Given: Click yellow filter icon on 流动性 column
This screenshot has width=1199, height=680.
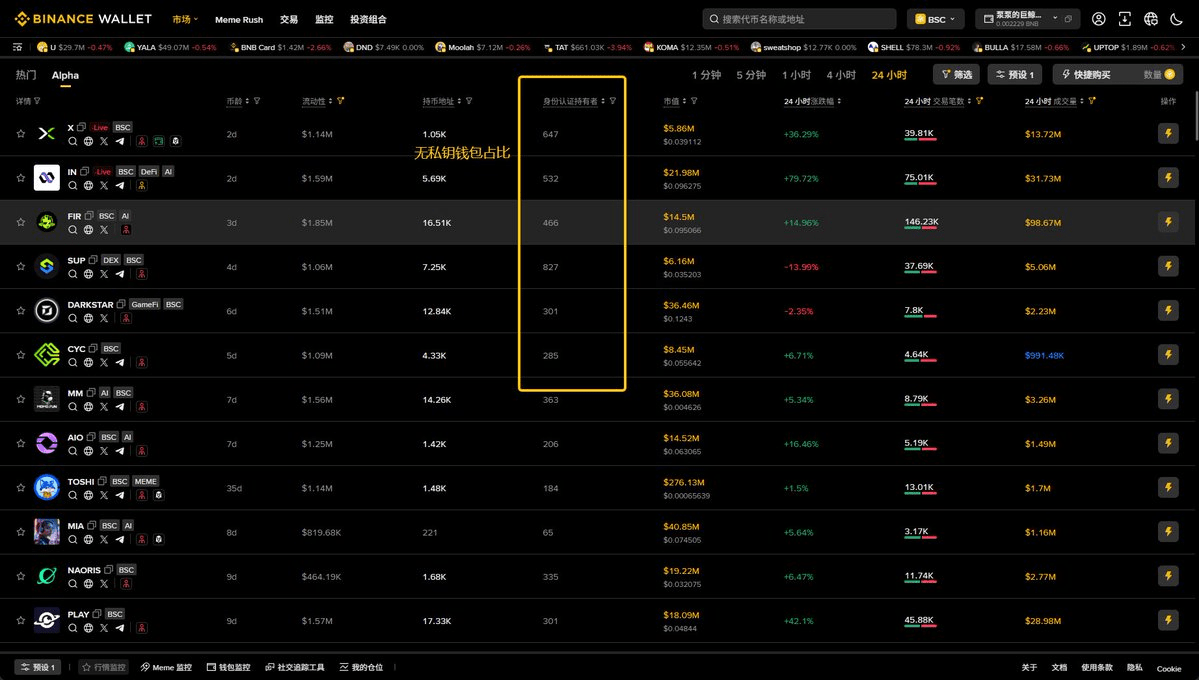Looking at the screenshot, I should coord(340,101).
